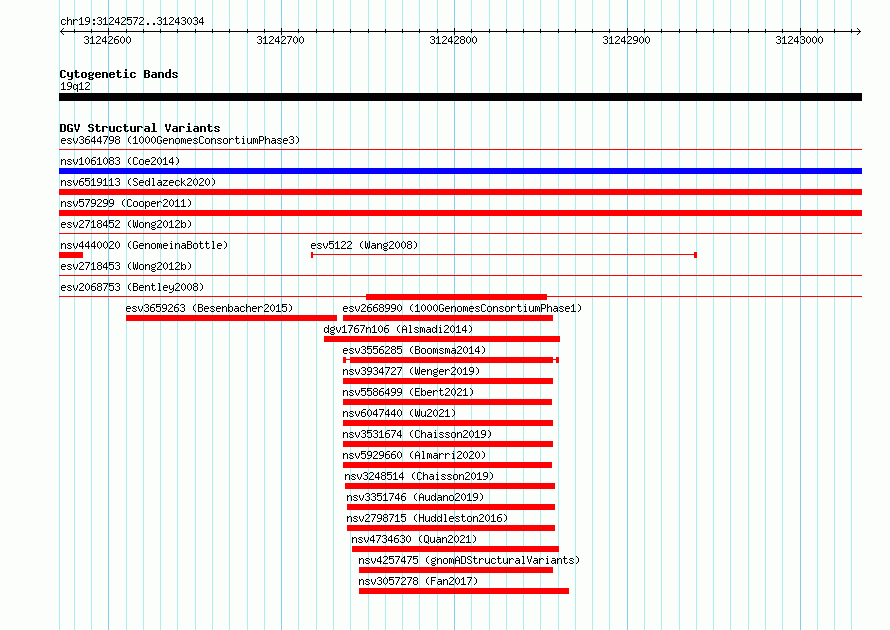Click the DGV Structural Variants track title
The image size is (890, 630).
coord(140,128)
